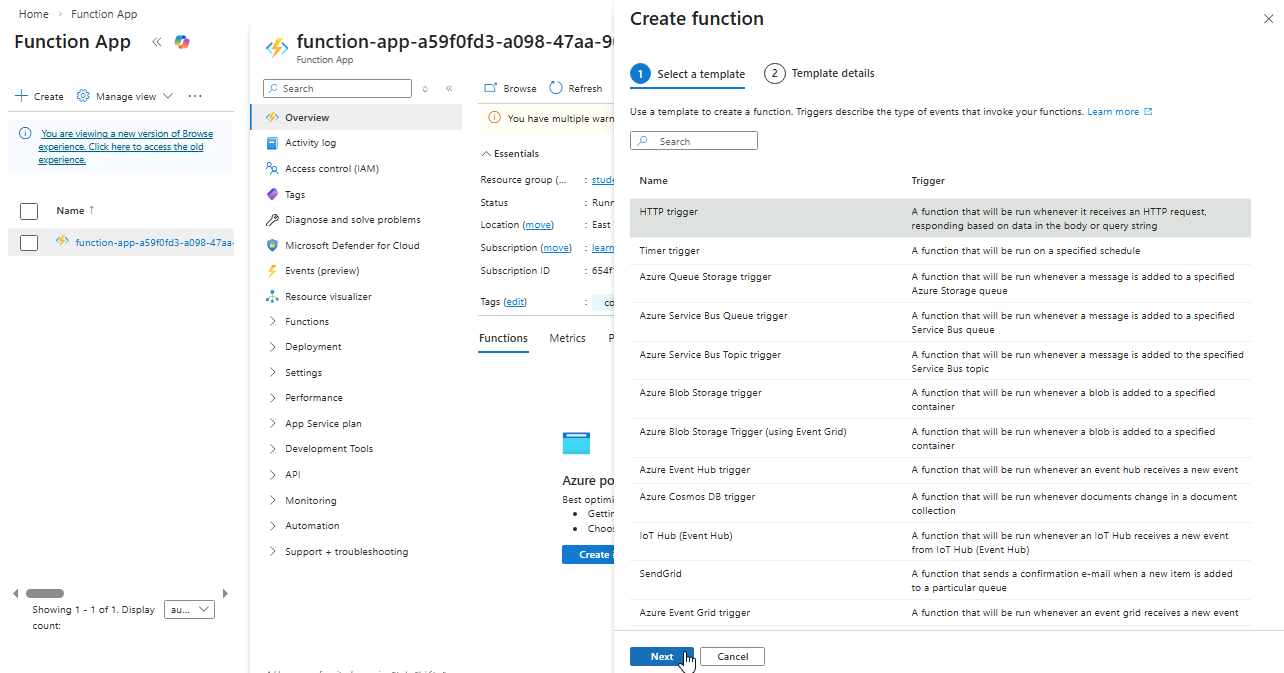Expand the Functions menu section
This screenshot has height=673, width=1284.
[306, 322]
